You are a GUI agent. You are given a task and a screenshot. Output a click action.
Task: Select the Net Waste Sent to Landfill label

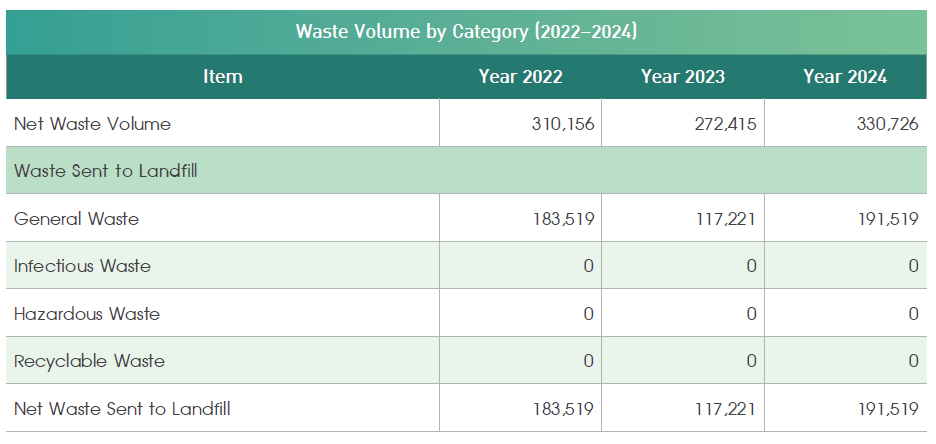click(x=123, y=408)
